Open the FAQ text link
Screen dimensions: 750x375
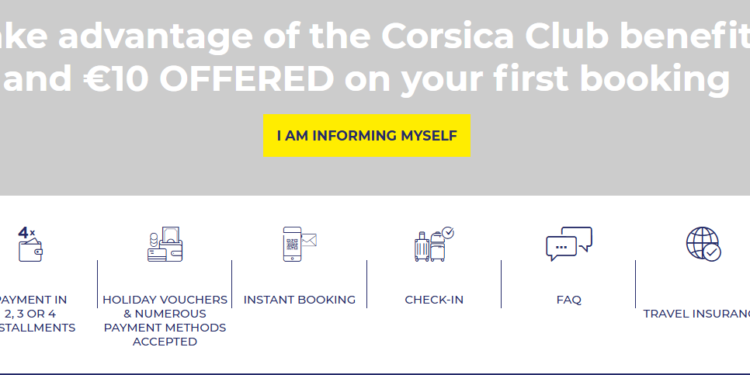(x=569, y=300)
